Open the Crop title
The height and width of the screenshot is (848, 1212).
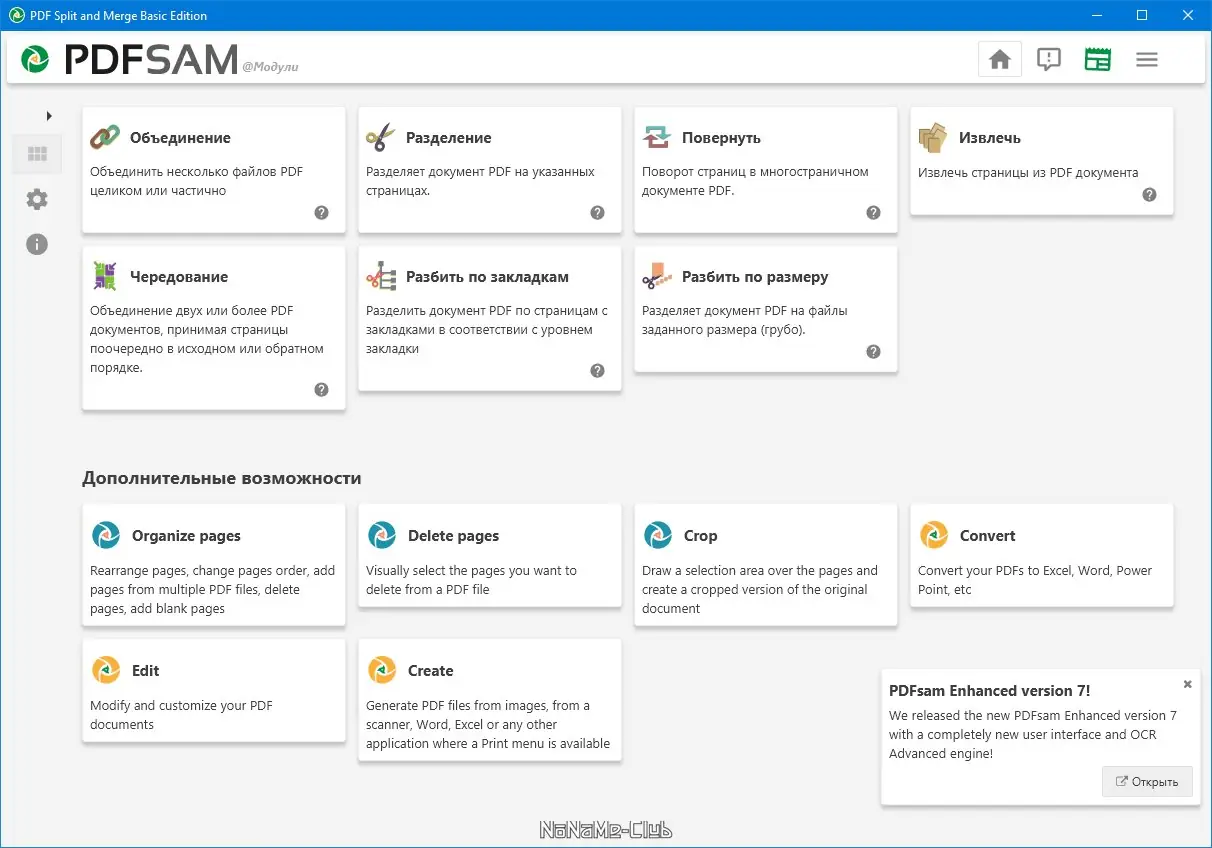coord(700,536)
